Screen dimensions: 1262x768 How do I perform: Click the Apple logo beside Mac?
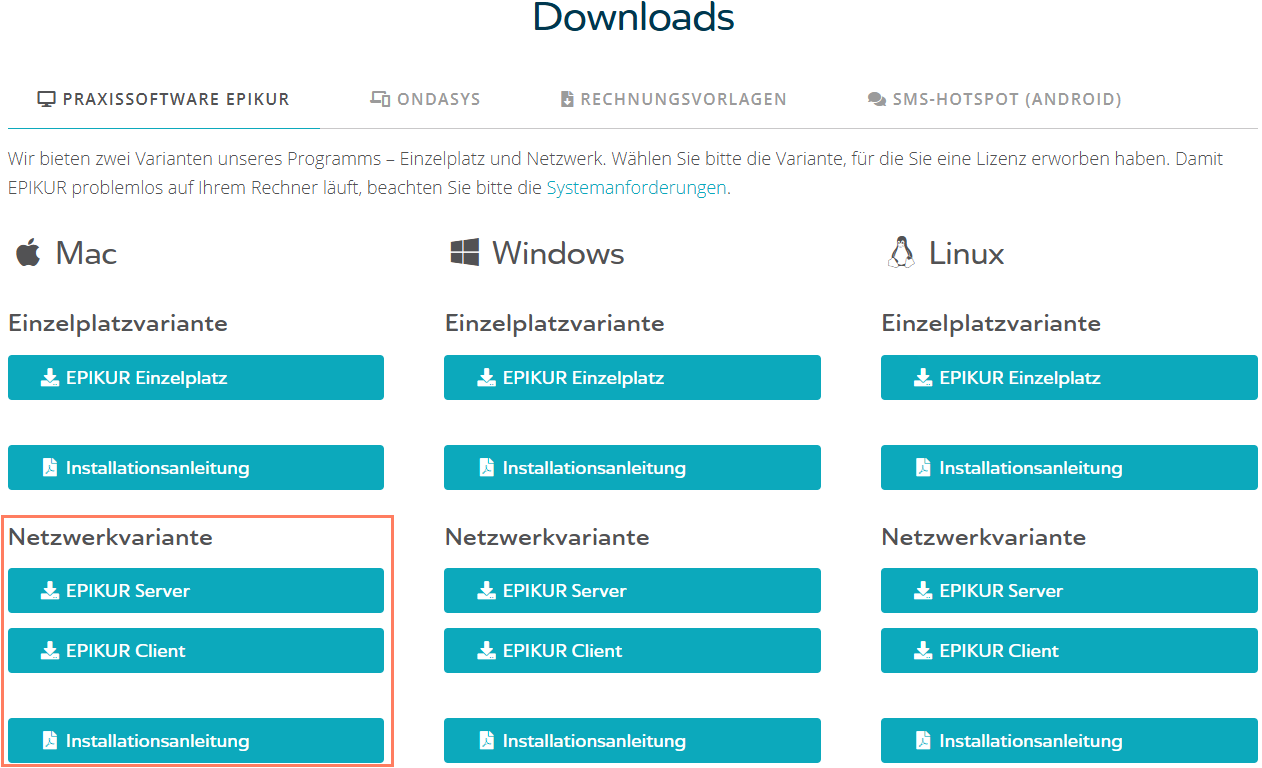pyautogui.click(x=28, y=252)
